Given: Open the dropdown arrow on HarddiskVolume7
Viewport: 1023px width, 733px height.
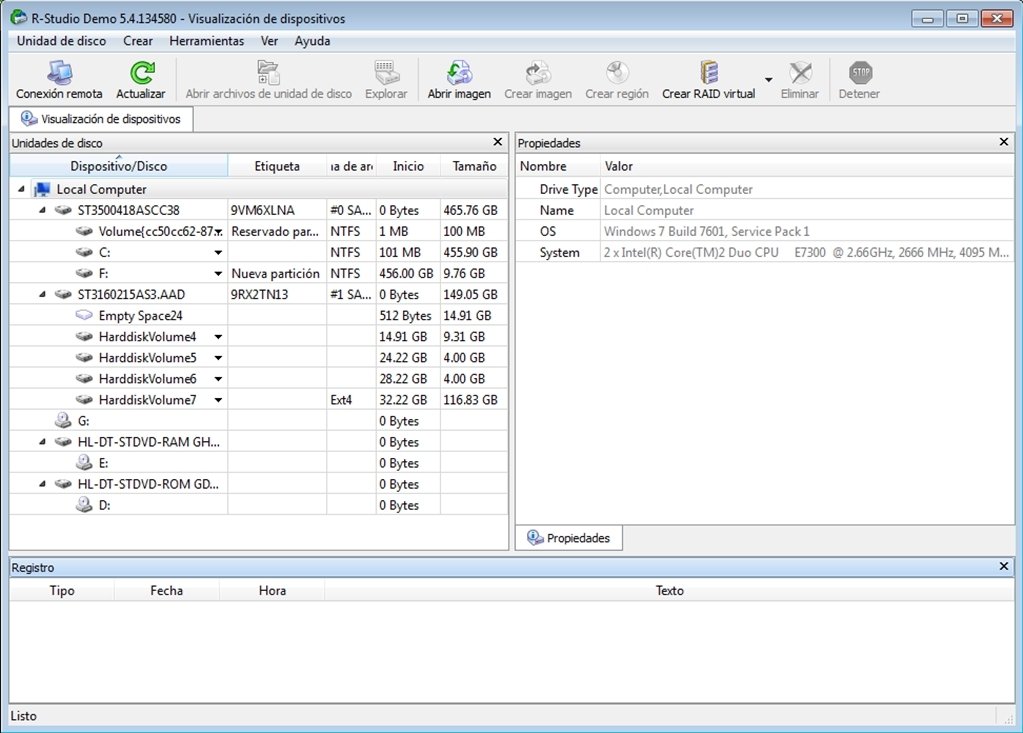Looking at the screenshot, I should click(x=219, y=400).
